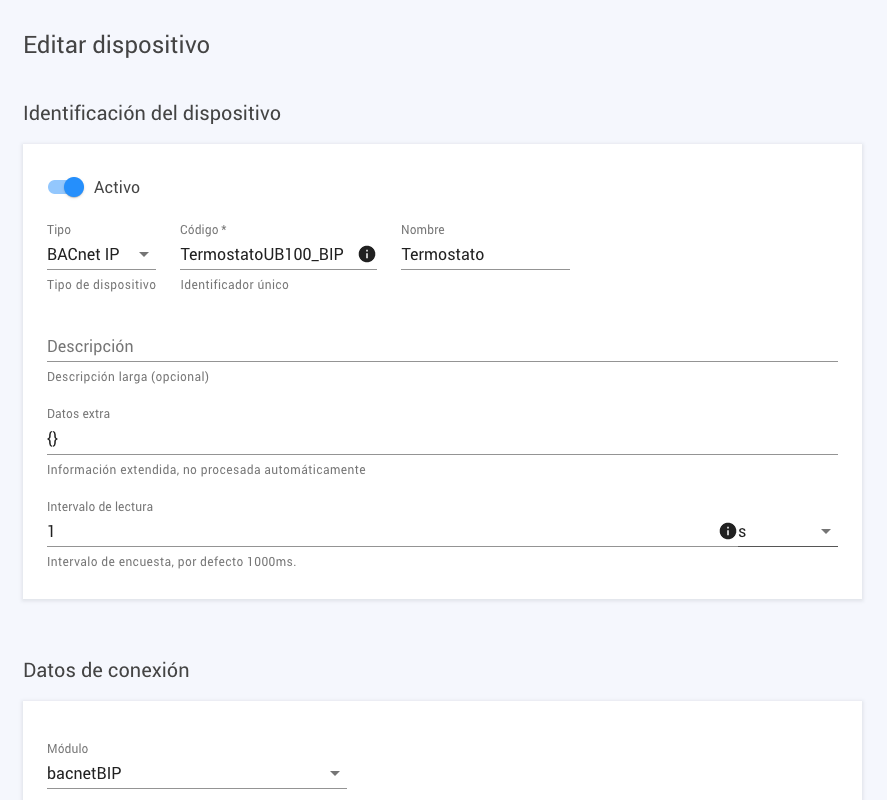Image resolution: width=887 pixels, height=800 pixels.
Task: Click the Editar dispositivo page title
Action: (x=117, y=45)
